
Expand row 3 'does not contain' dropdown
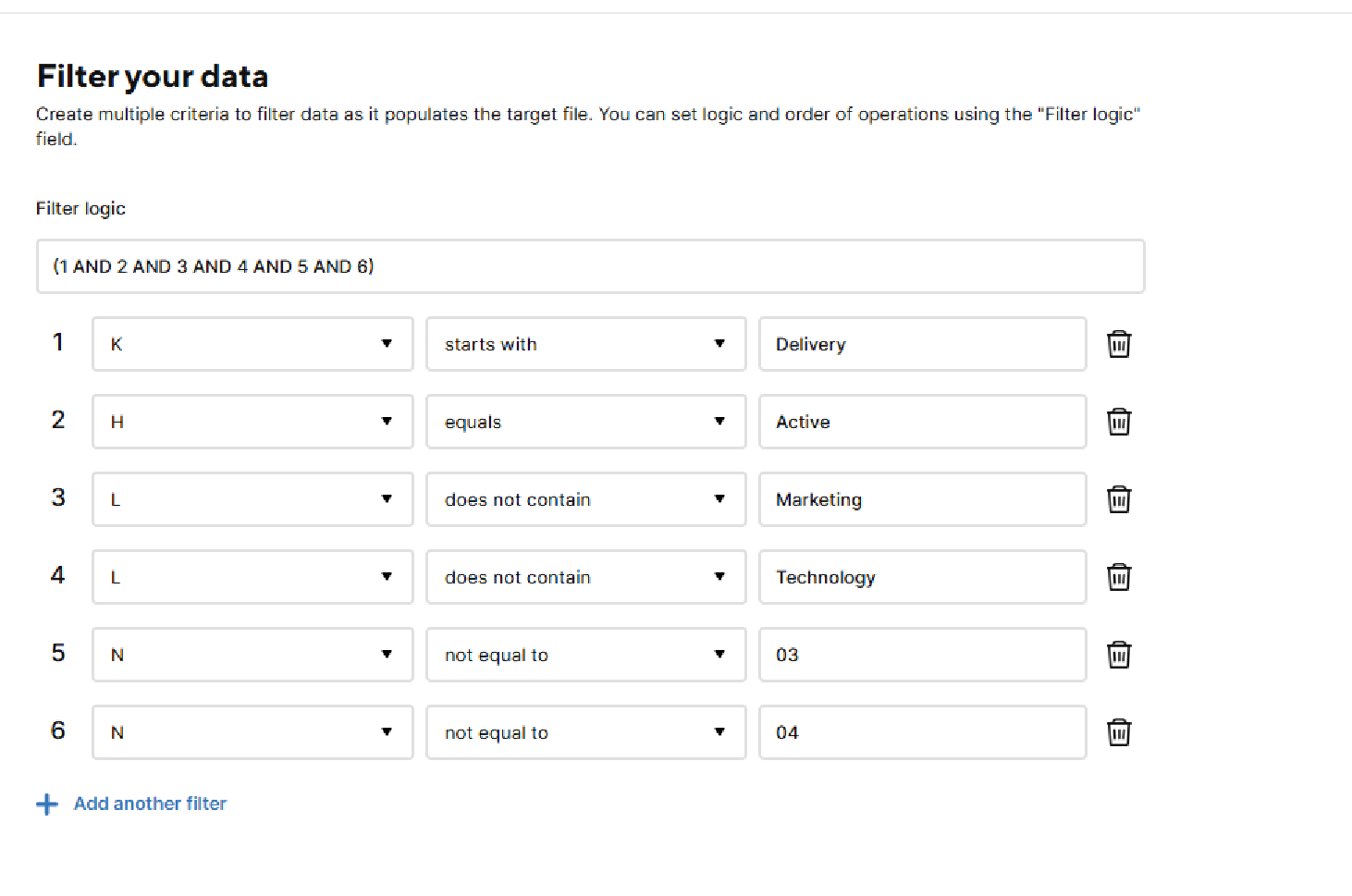click(585, 499)
